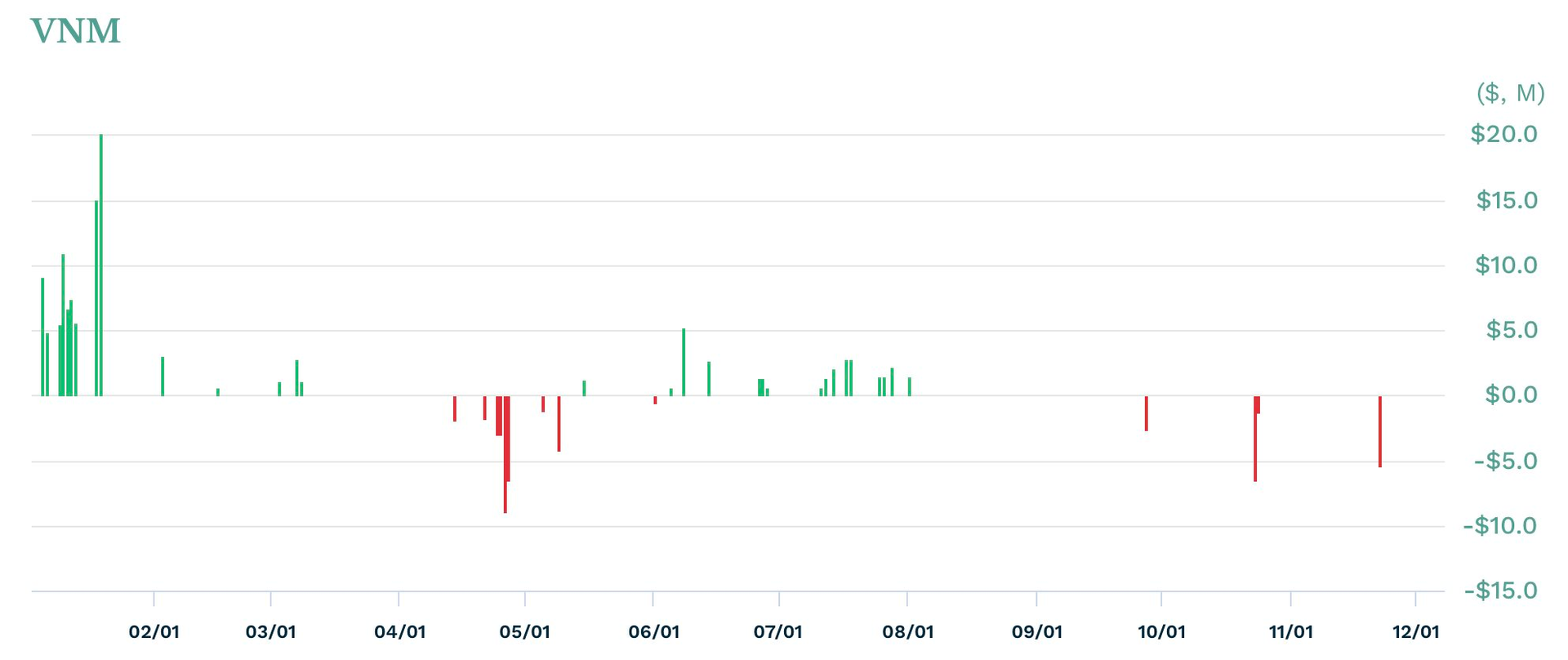Select the deepest red bar near 05/01
The image size is (1568, 660).
coord(506,454)
